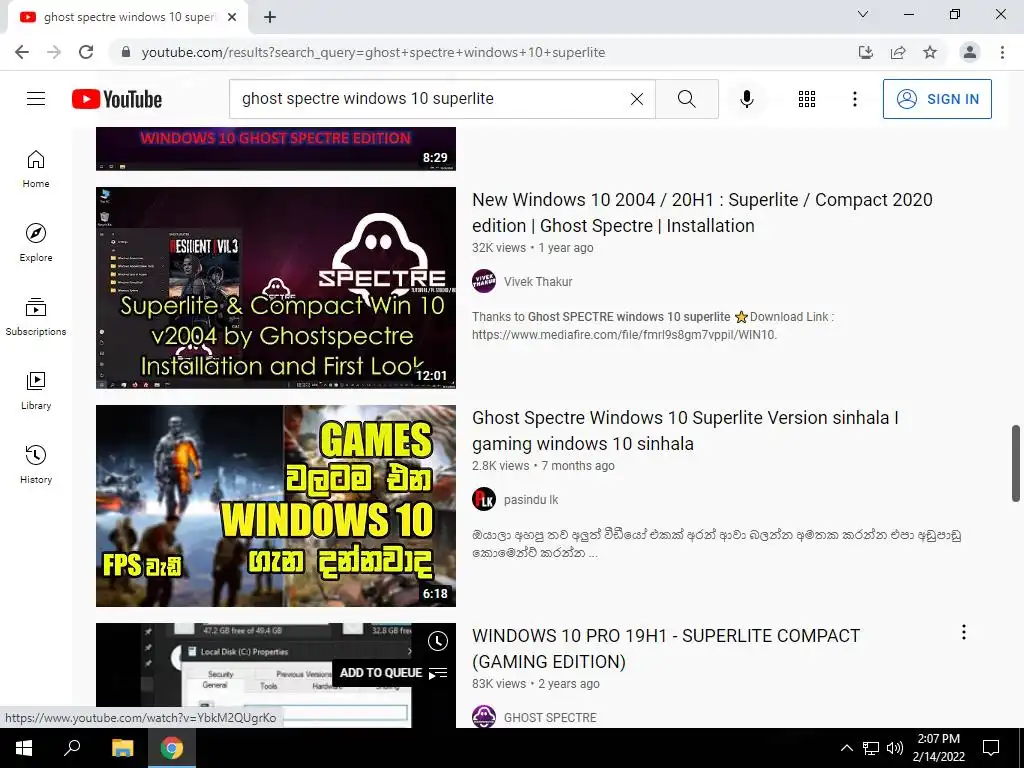The width and height of the screenshot is (1024, 768).
Task: Open File Explorer from the taskbar
Action: pos(122,748)
